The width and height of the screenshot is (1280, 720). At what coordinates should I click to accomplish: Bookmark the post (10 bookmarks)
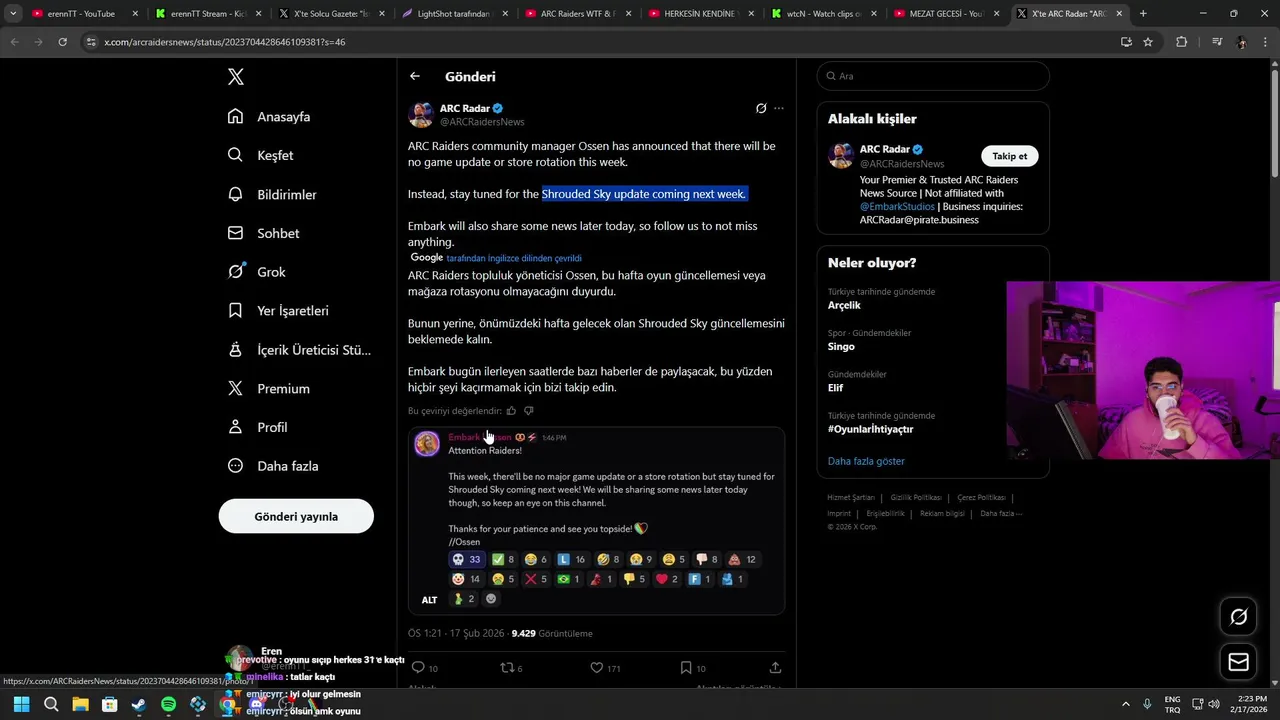pyautogui.click(x=693, y=668)
